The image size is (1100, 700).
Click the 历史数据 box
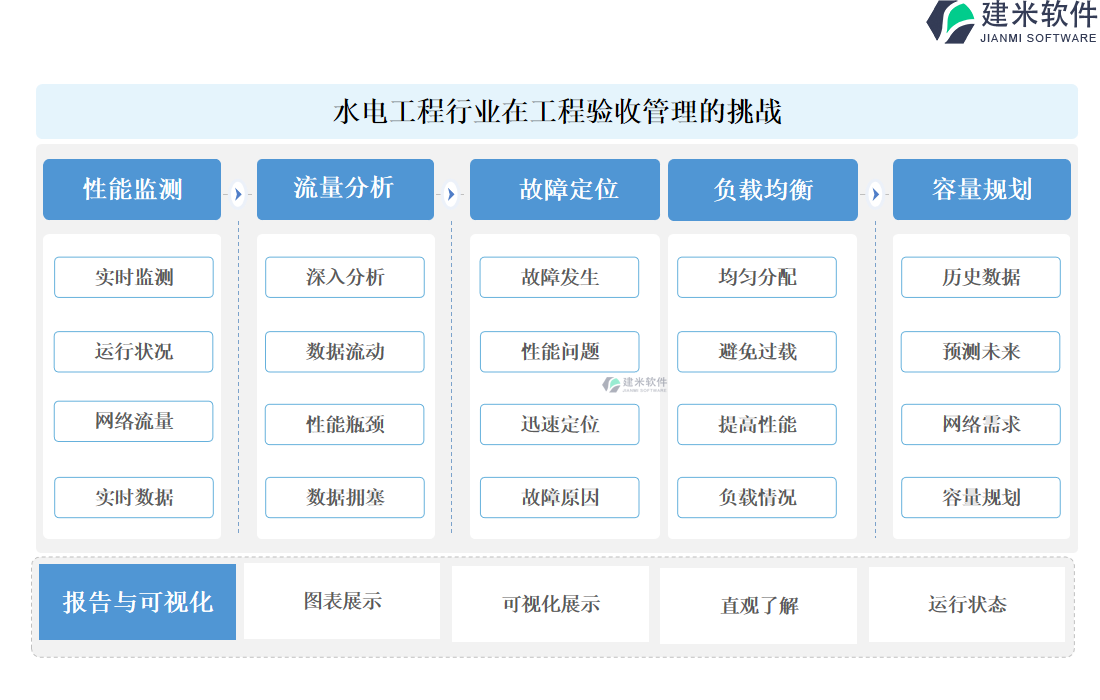coord(981,277)
